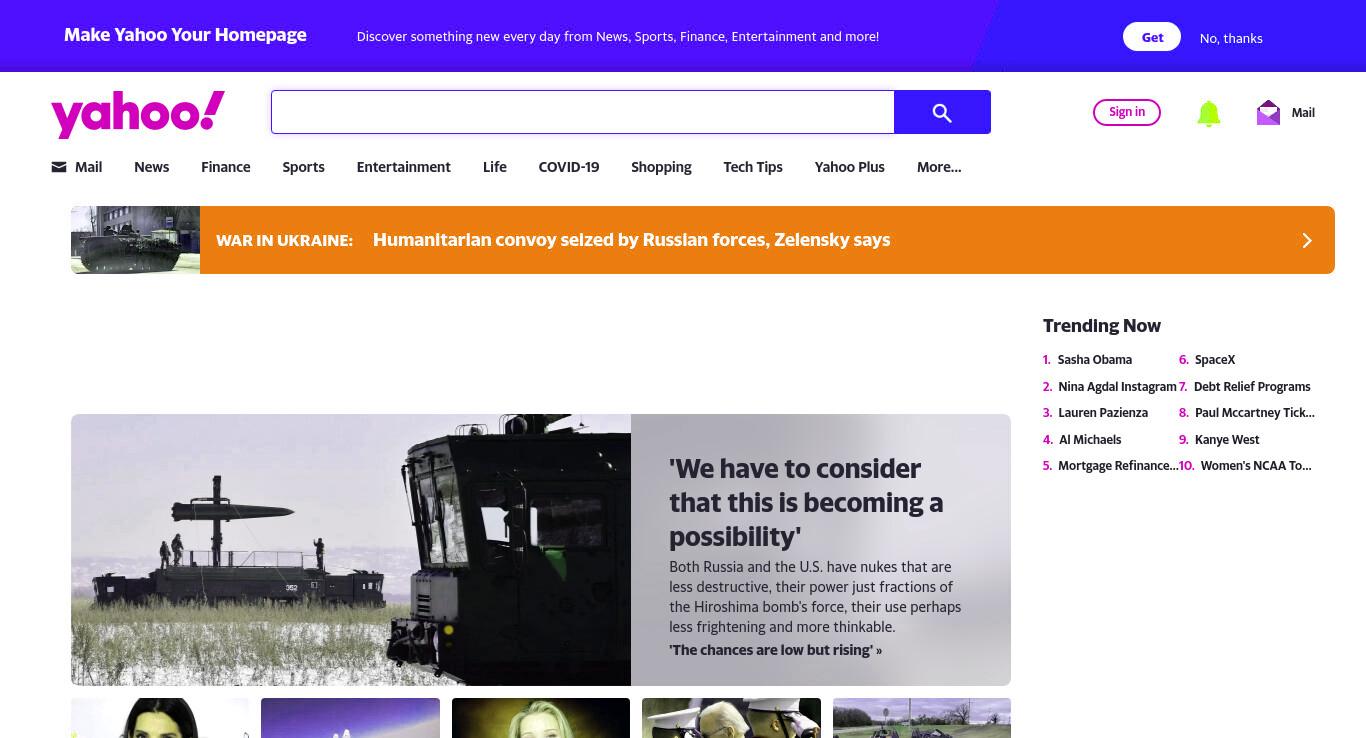Image resolution: width=1366 pixels, height=738 pixels.
Task: Click the Get button in the homepage banner
Action: click(1152, 37)
